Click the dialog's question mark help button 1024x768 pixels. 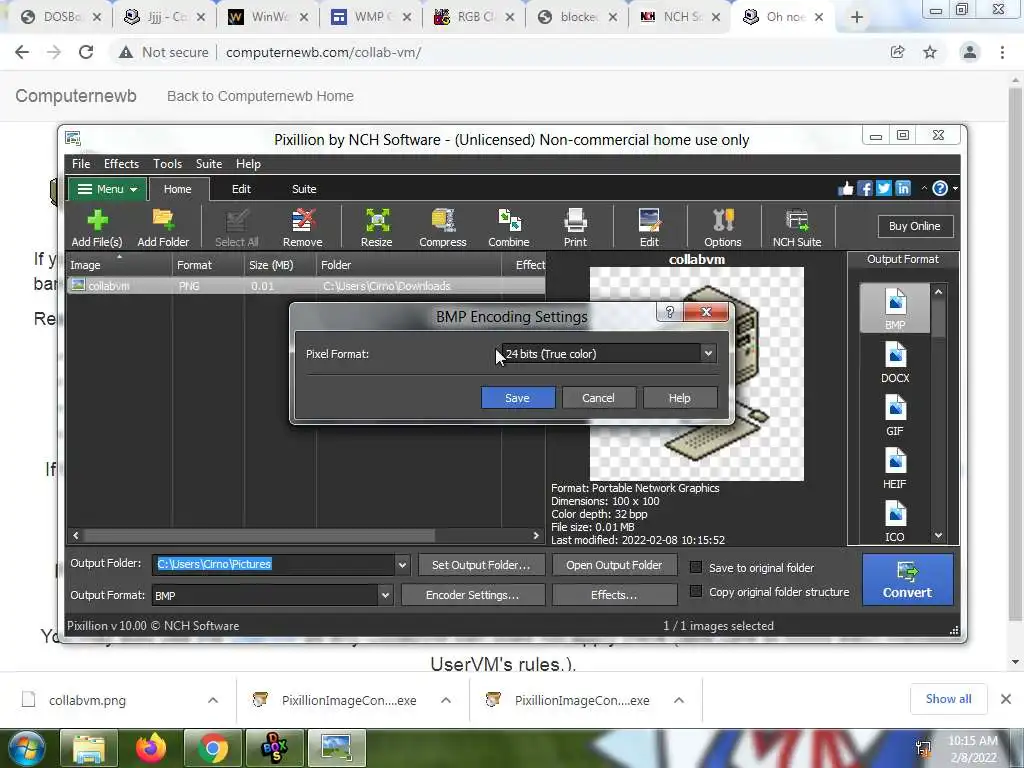click(669, 312)
